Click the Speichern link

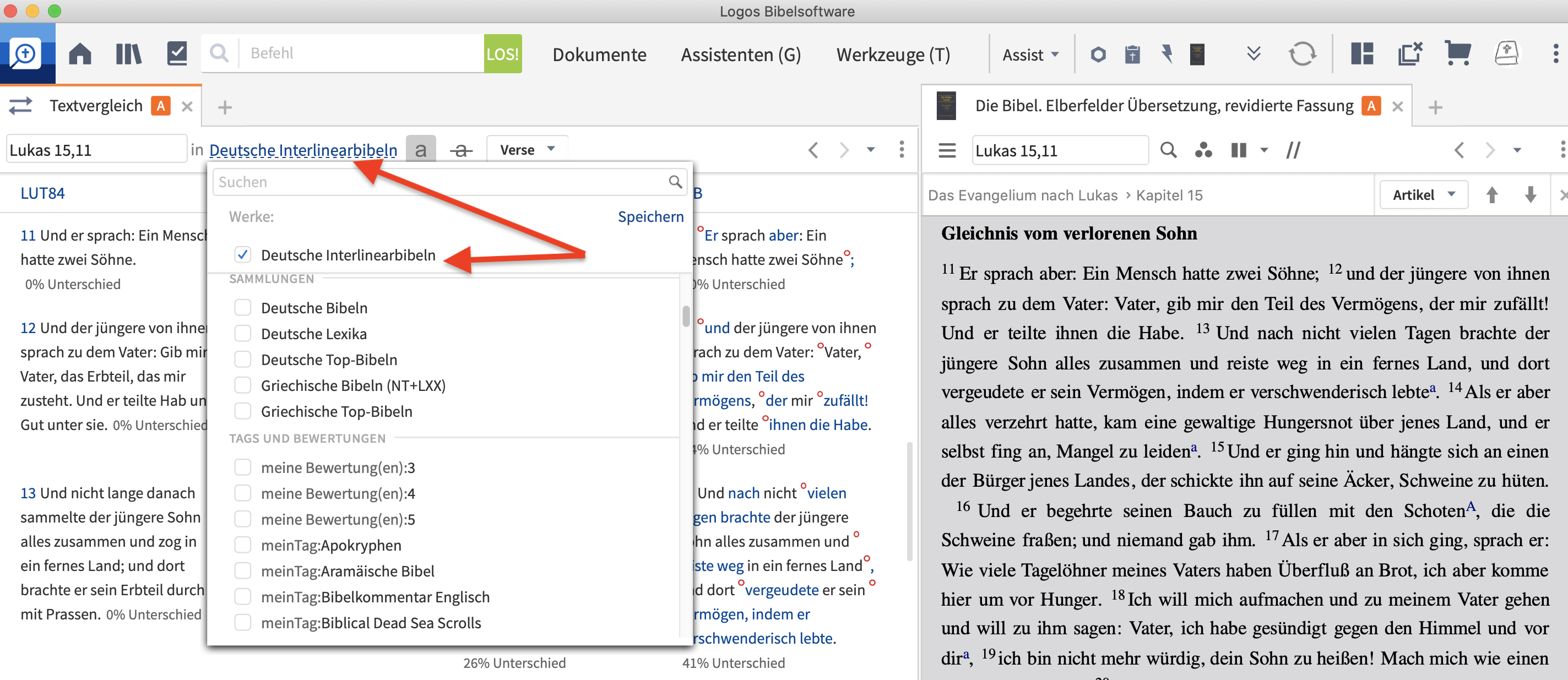coord(650,217)
